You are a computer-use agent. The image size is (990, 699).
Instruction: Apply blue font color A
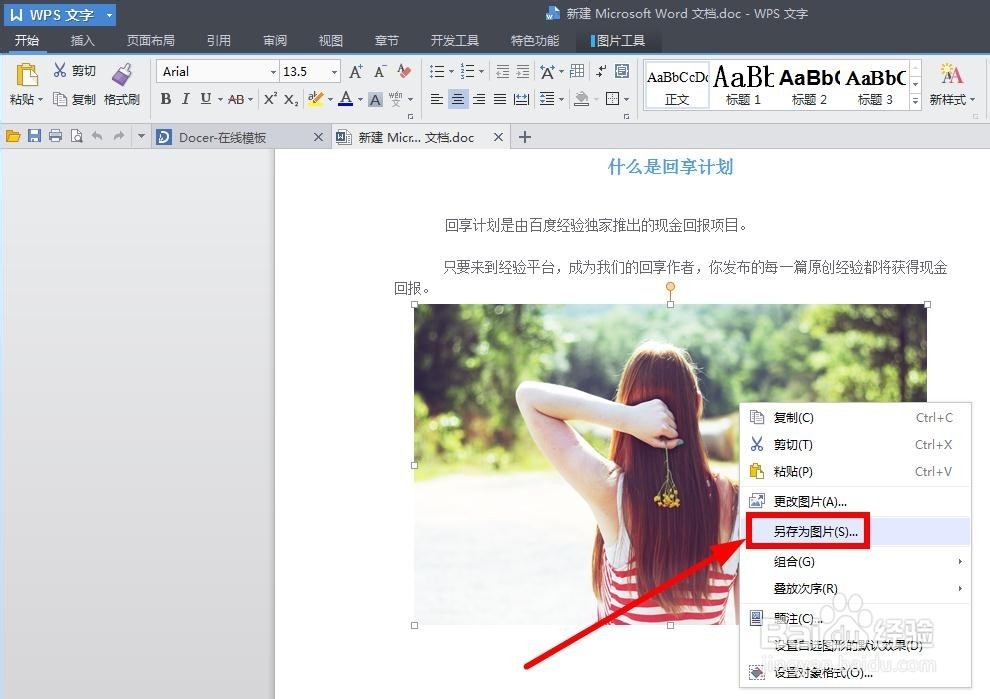pos(345,99)
